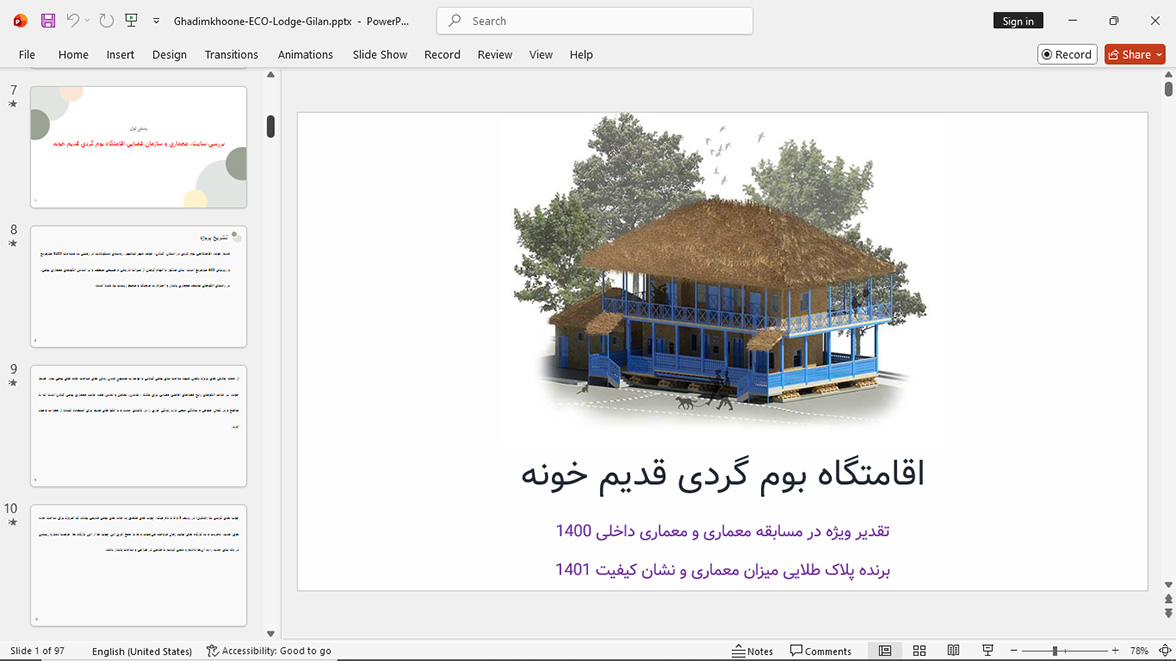Open Reading View from status bar
Screen dimensions: 1176x661
click(x=953, y=650)
